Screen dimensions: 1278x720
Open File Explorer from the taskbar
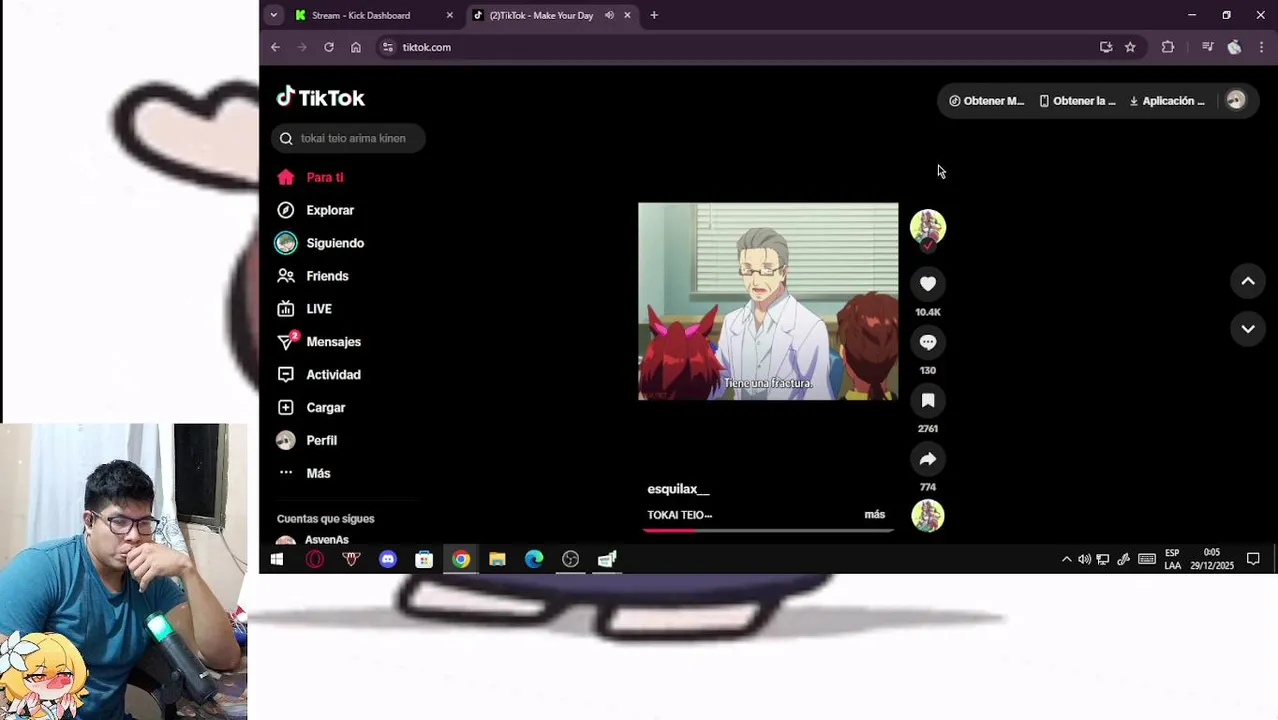pos(497,559)
